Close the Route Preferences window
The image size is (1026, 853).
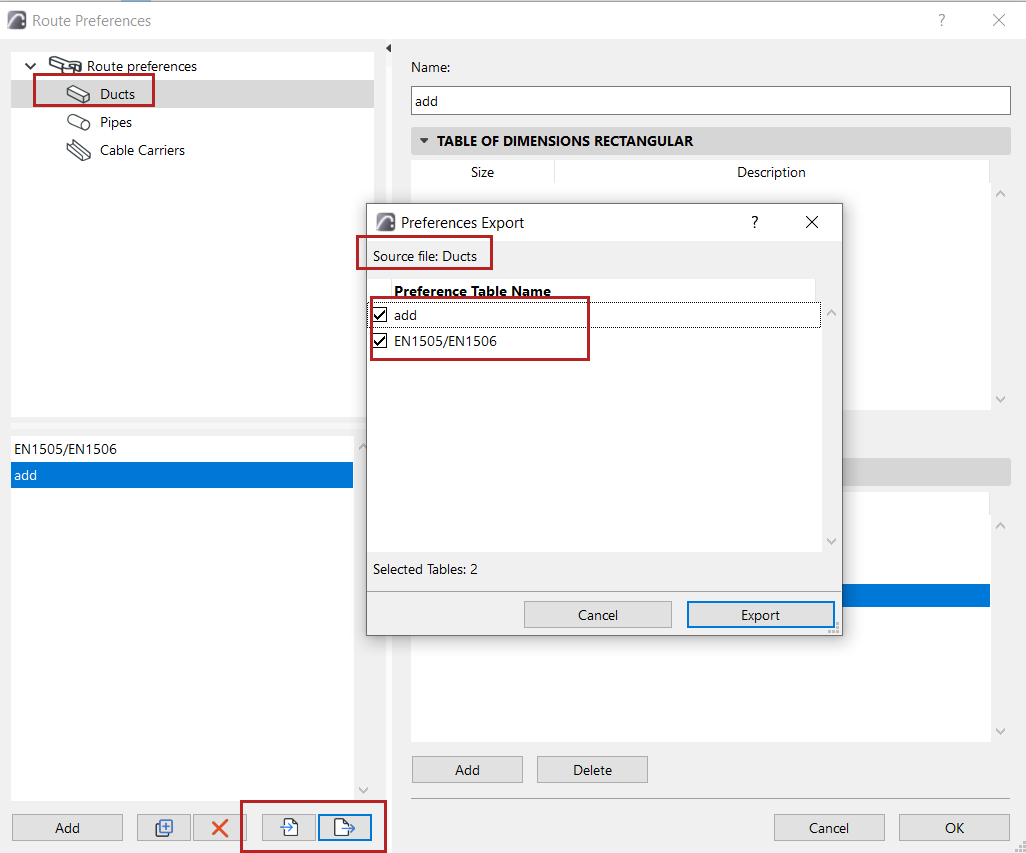[x=999, y=20]
